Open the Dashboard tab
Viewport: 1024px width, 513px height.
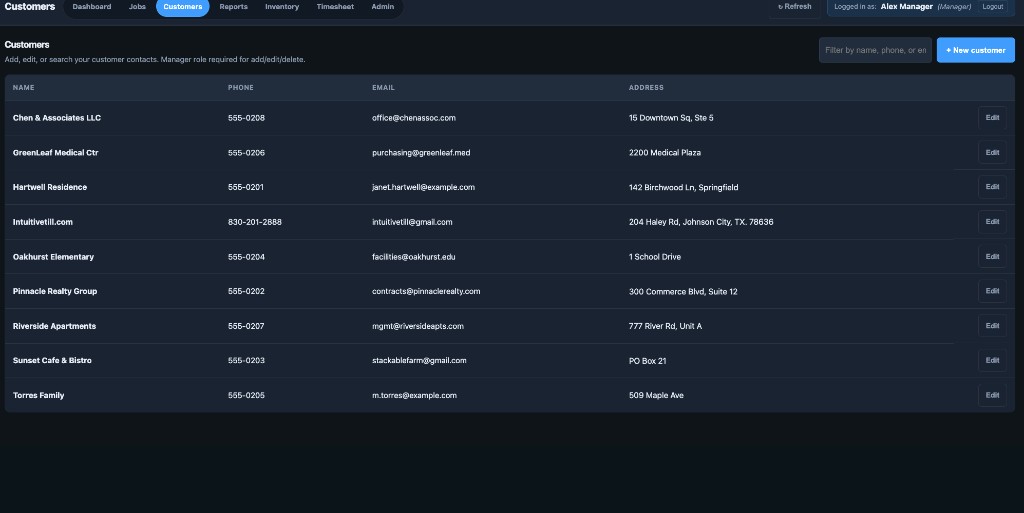click(91, 7)
